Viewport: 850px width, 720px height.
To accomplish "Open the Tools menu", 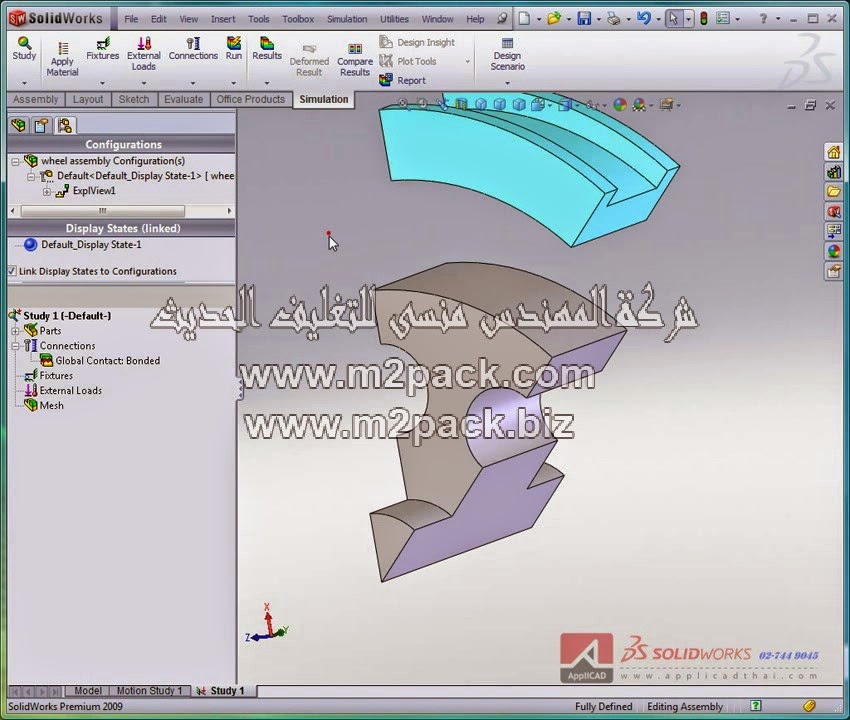I will [x=259, y=19].
